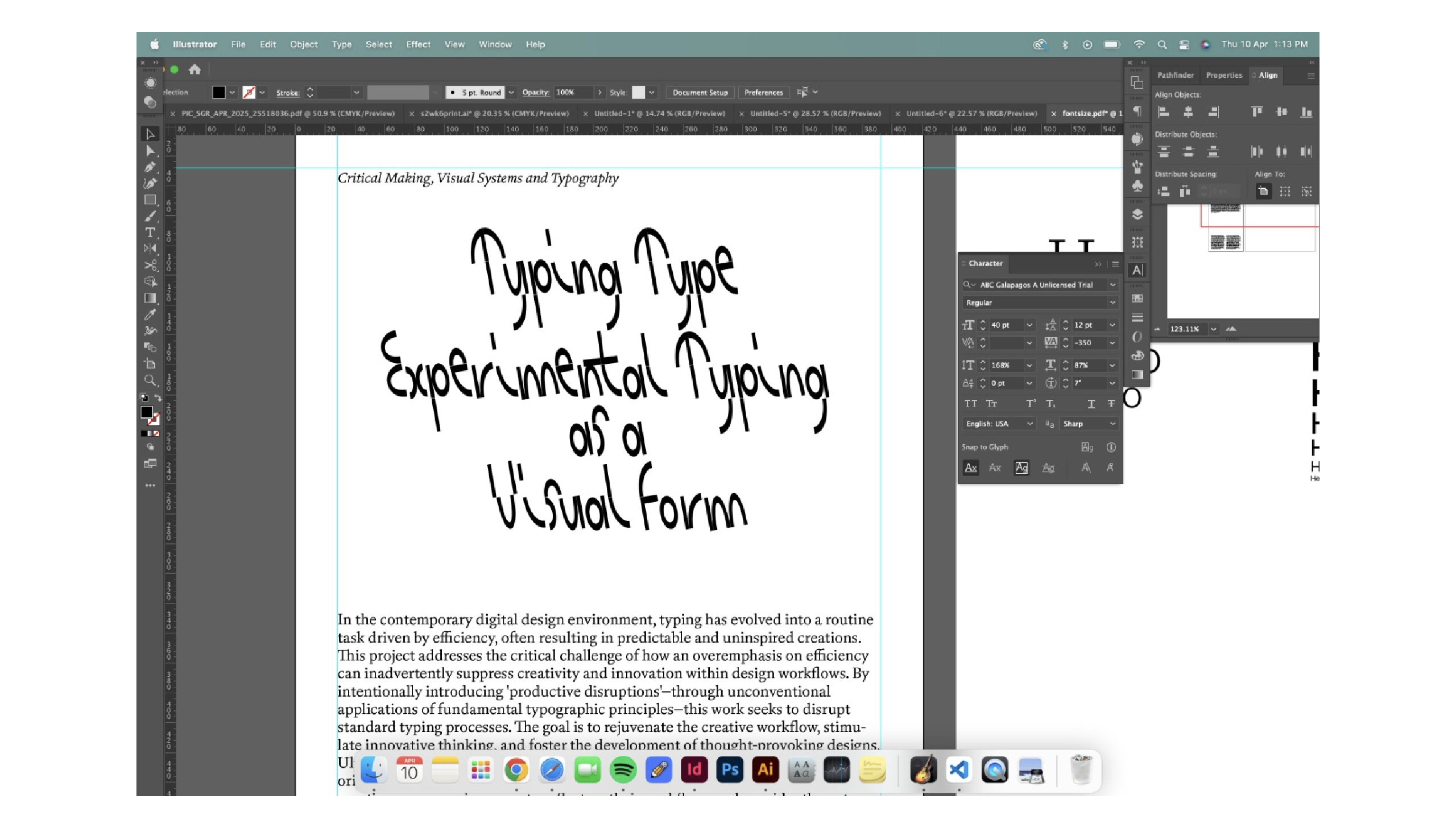The height and width of the screenshot is (828, 1456).
Task: Toggle x-height snap to glyph option
Action: (x=995, y=467)
